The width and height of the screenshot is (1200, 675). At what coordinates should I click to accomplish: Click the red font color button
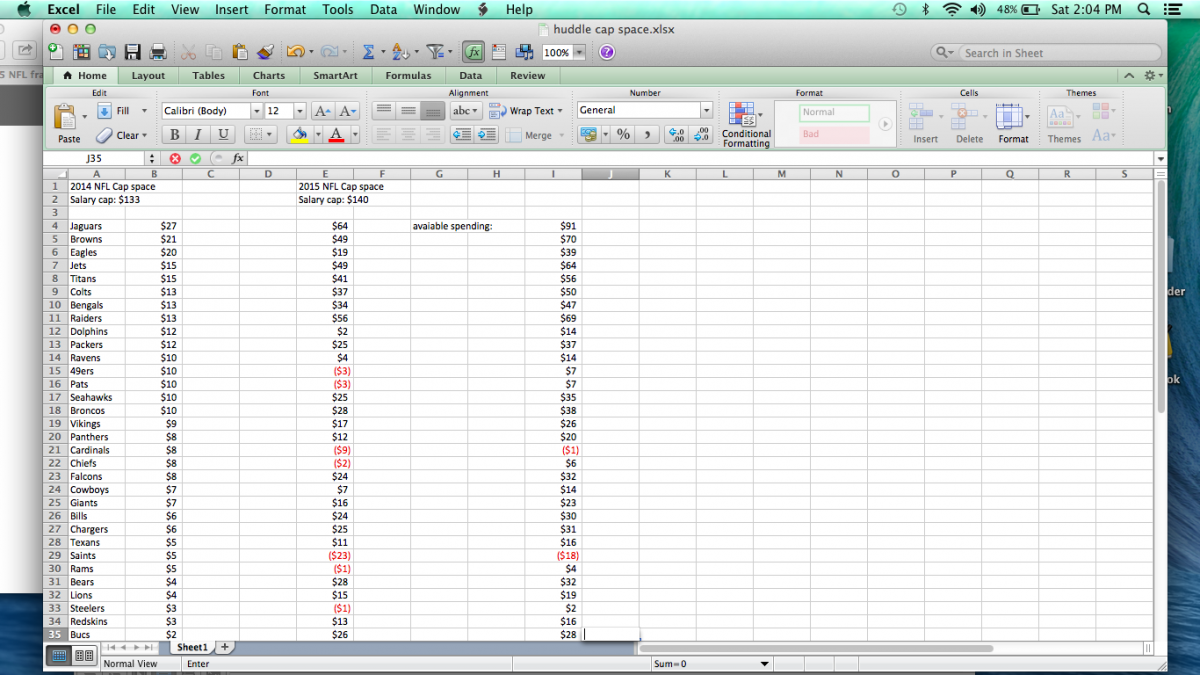335,134
